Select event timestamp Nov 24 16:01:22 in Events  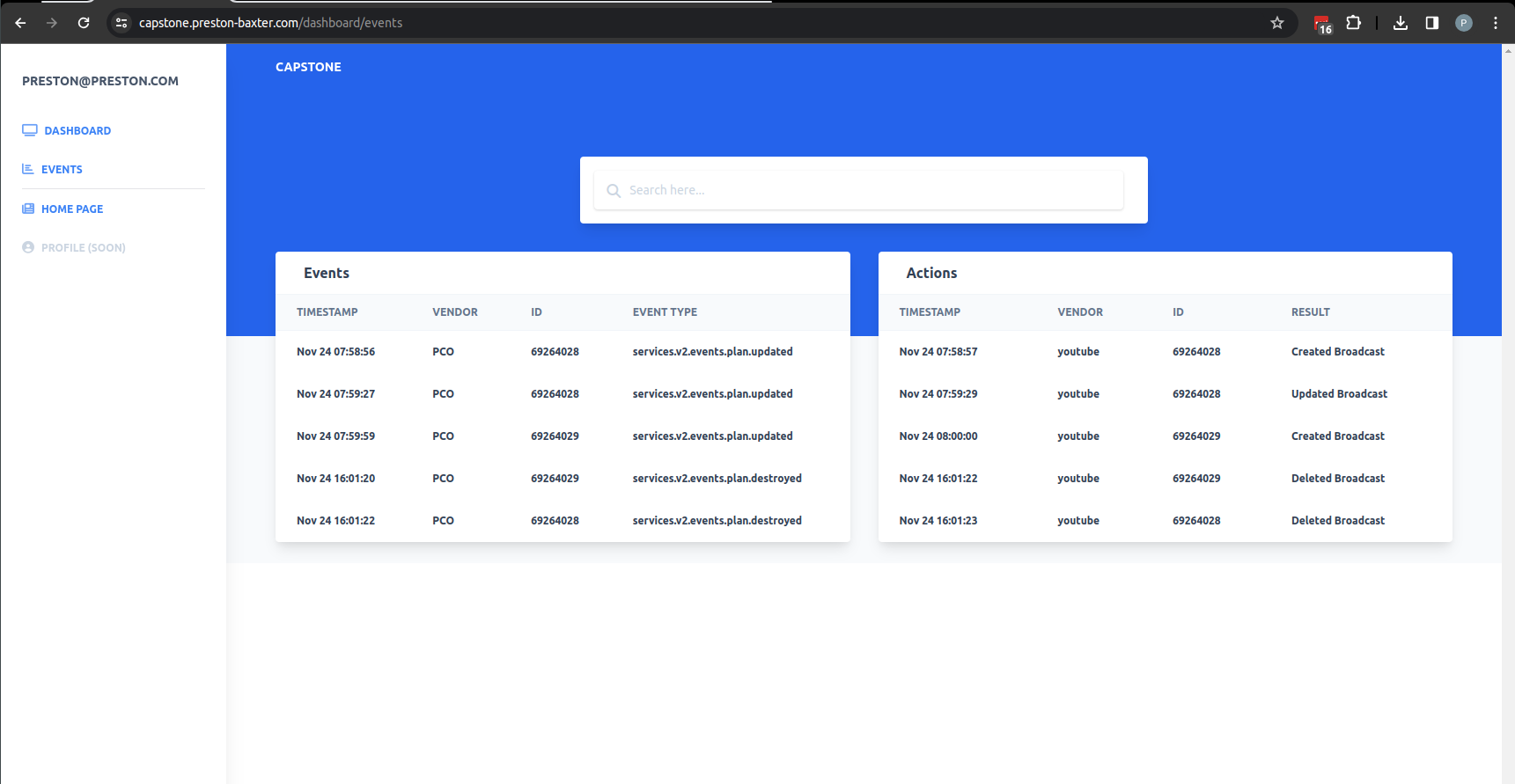pyautogui.click(x=335, y=521)
